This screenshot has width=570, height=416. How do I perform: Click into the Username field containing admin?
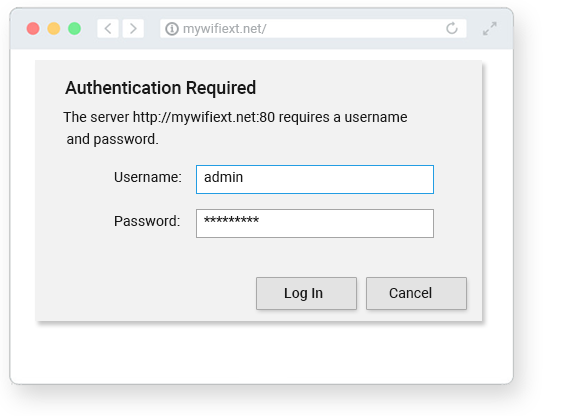[315, 179]
